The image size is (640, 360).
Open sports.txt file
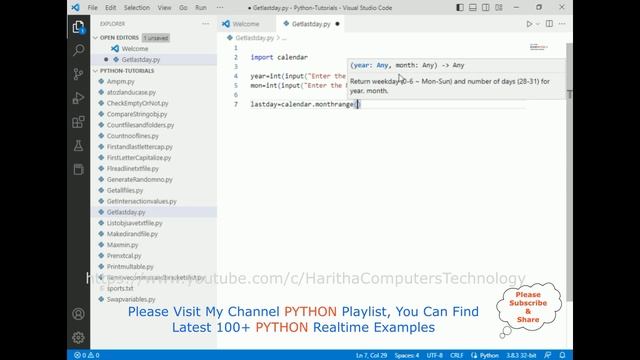[120, 288]
